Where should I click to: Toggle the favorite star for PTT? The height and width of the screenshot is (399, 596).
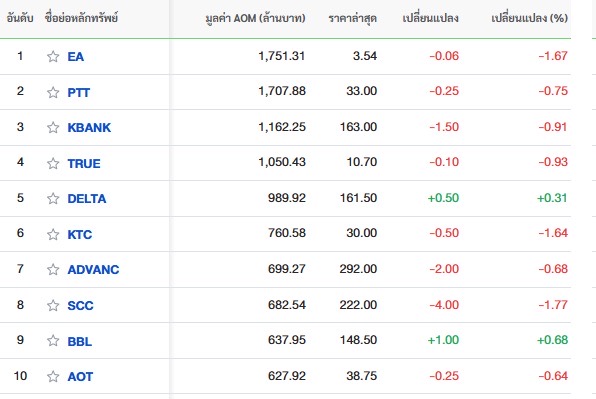point(53,92)
